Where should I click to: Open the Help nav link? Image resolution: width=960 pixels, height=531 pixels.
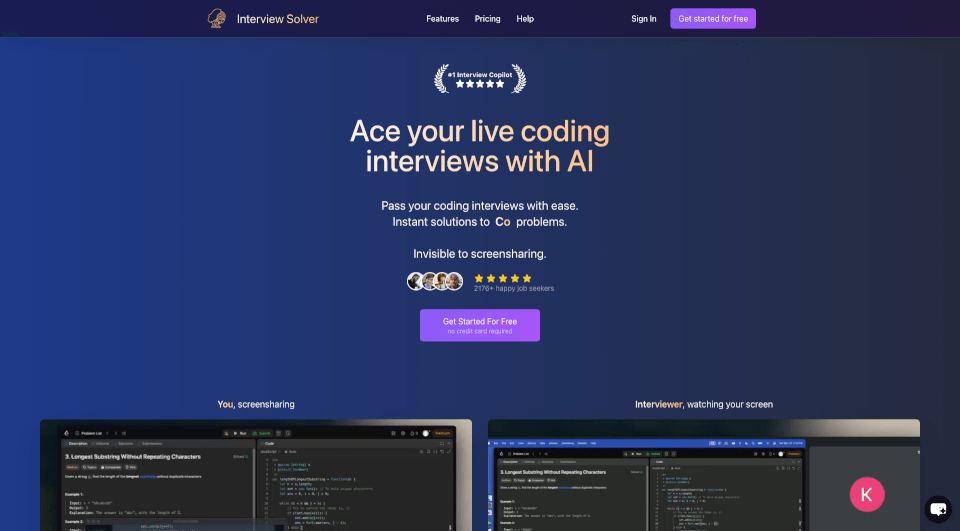pos(525,19)
